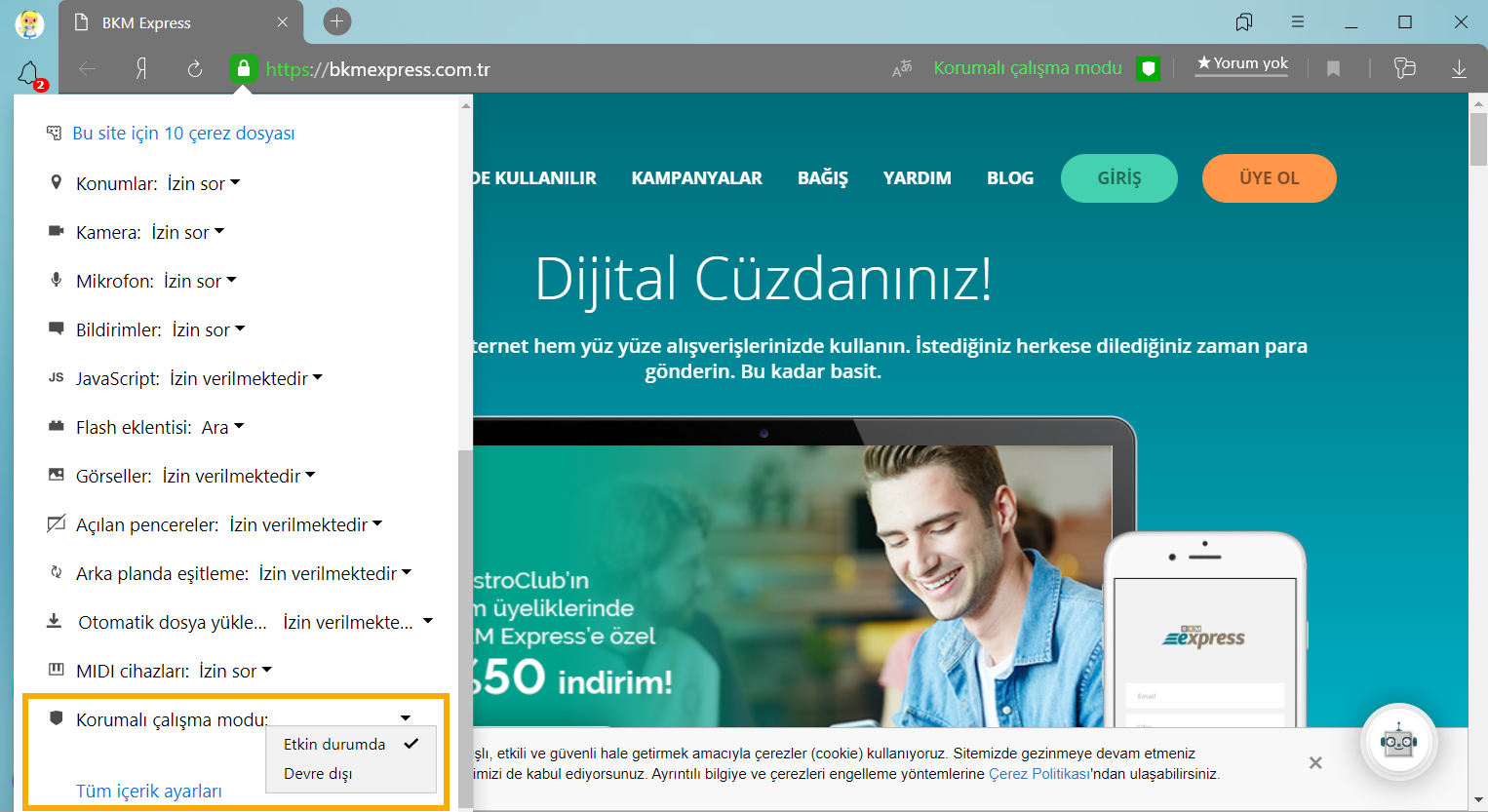
Task: Click the address bar URL bkmexpress.com.tr
Action: pos(378,69)
